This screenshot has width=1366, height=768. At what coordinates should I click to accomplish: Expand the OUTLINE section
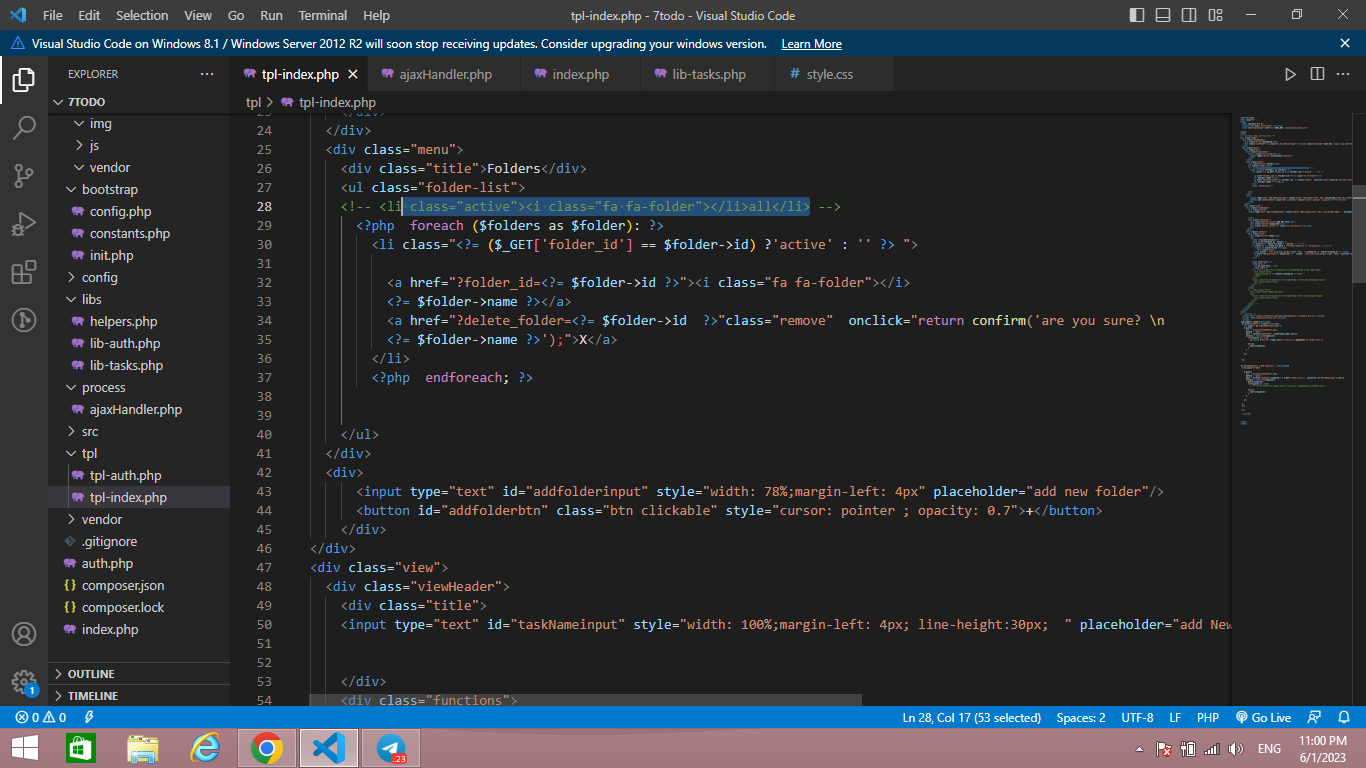pos(139,674)
